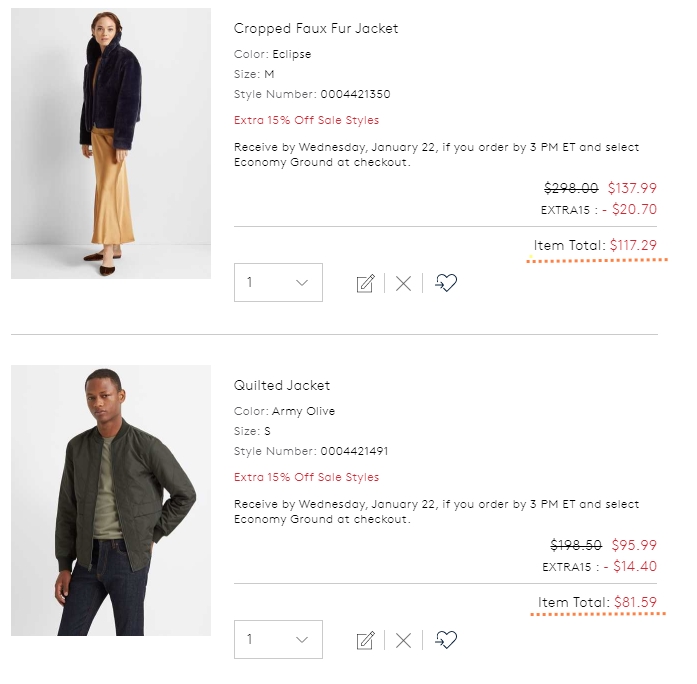The width and height of the screenshot is (697, 684).
Task: Edit the Quilted Jacket item
Action: coord(366,640)
